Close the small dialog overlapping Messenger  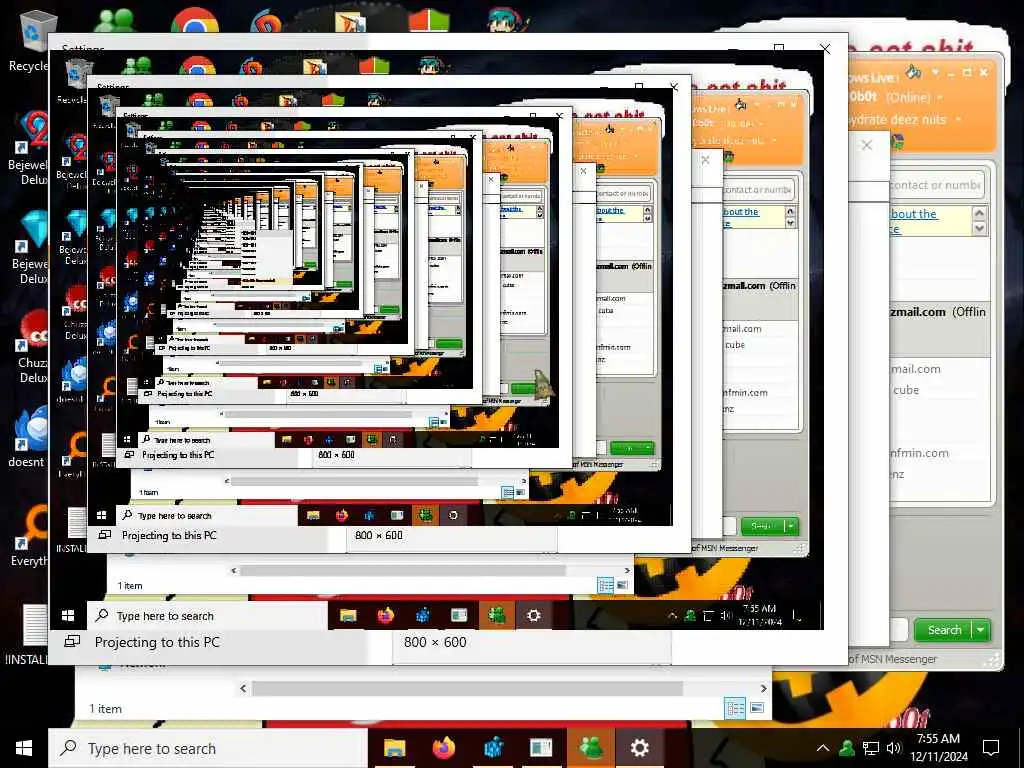coord(867,145)
